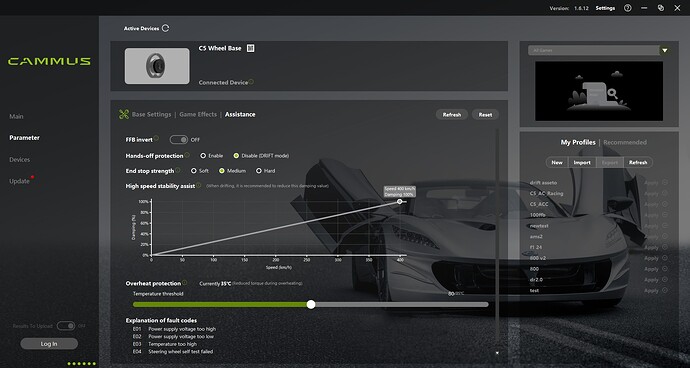
Task: Click the circle icon on drift assetto row
Action: [664, 182]
